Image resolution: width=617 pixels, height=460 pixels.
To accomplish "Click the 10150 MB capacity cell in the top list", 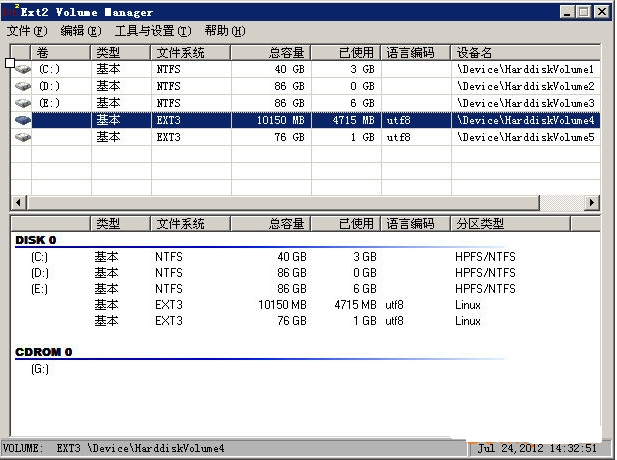I will coord(281,120).
